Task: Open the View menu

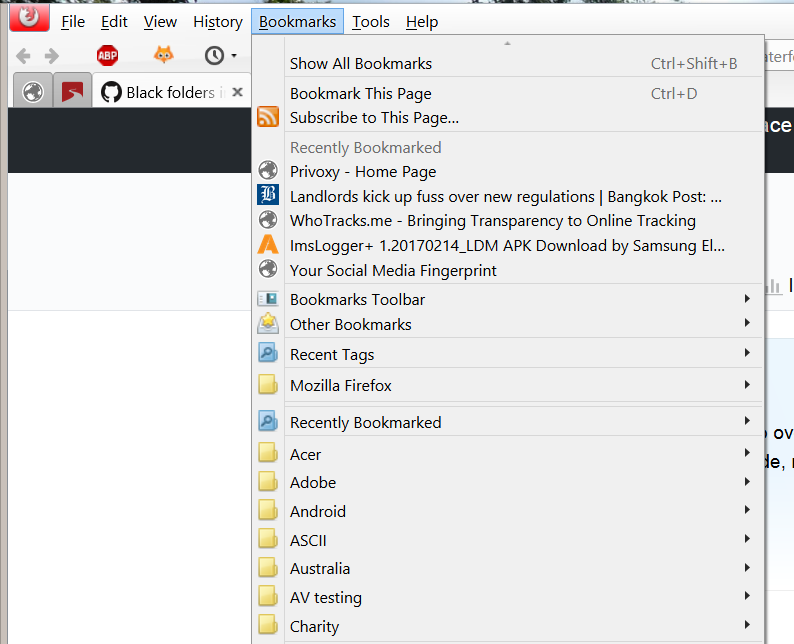Action: tap(160, 22)
